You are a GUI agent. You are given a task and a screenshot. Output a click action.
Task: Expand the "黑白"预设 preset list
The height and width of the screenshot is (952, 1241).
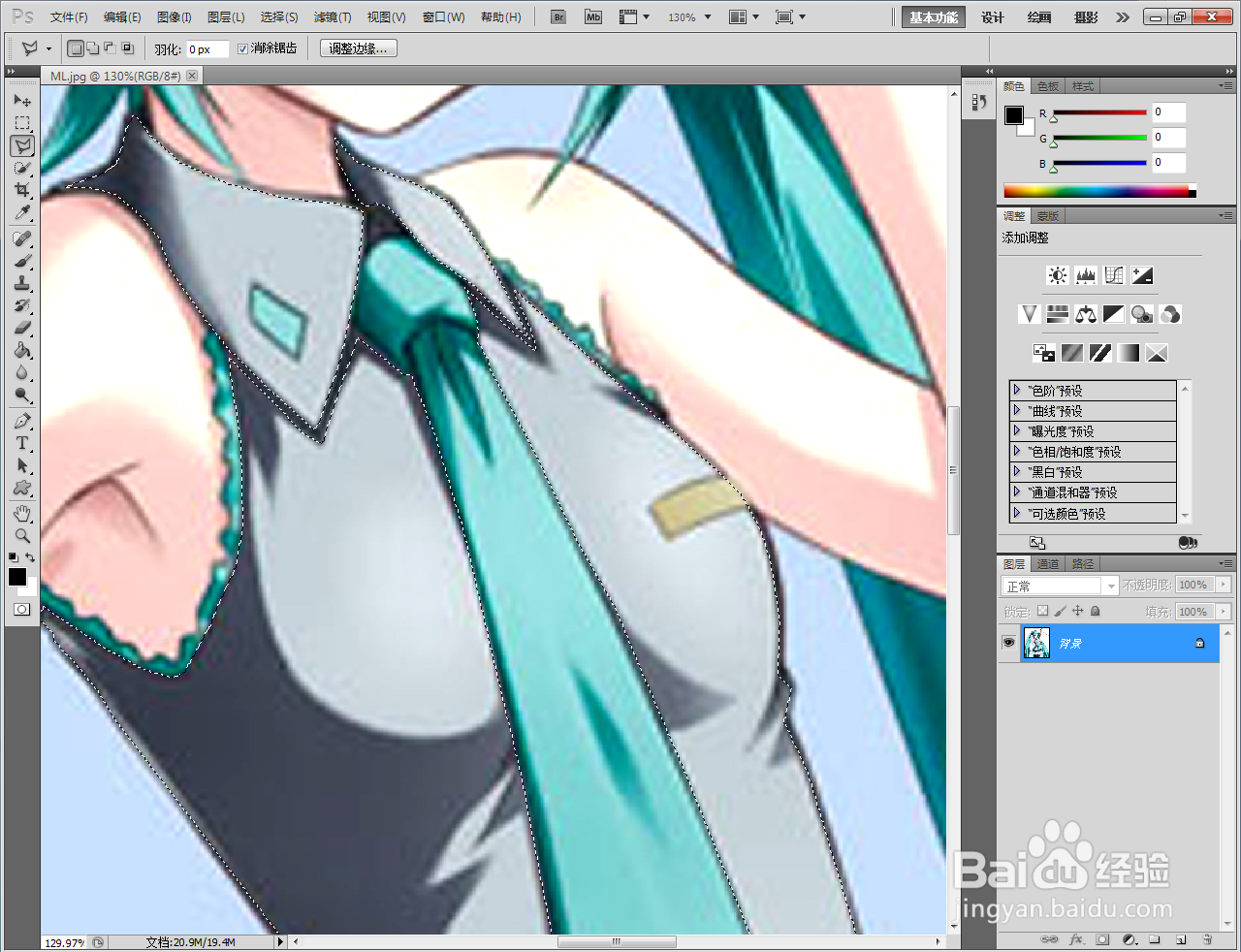[x=1017, y=471]
